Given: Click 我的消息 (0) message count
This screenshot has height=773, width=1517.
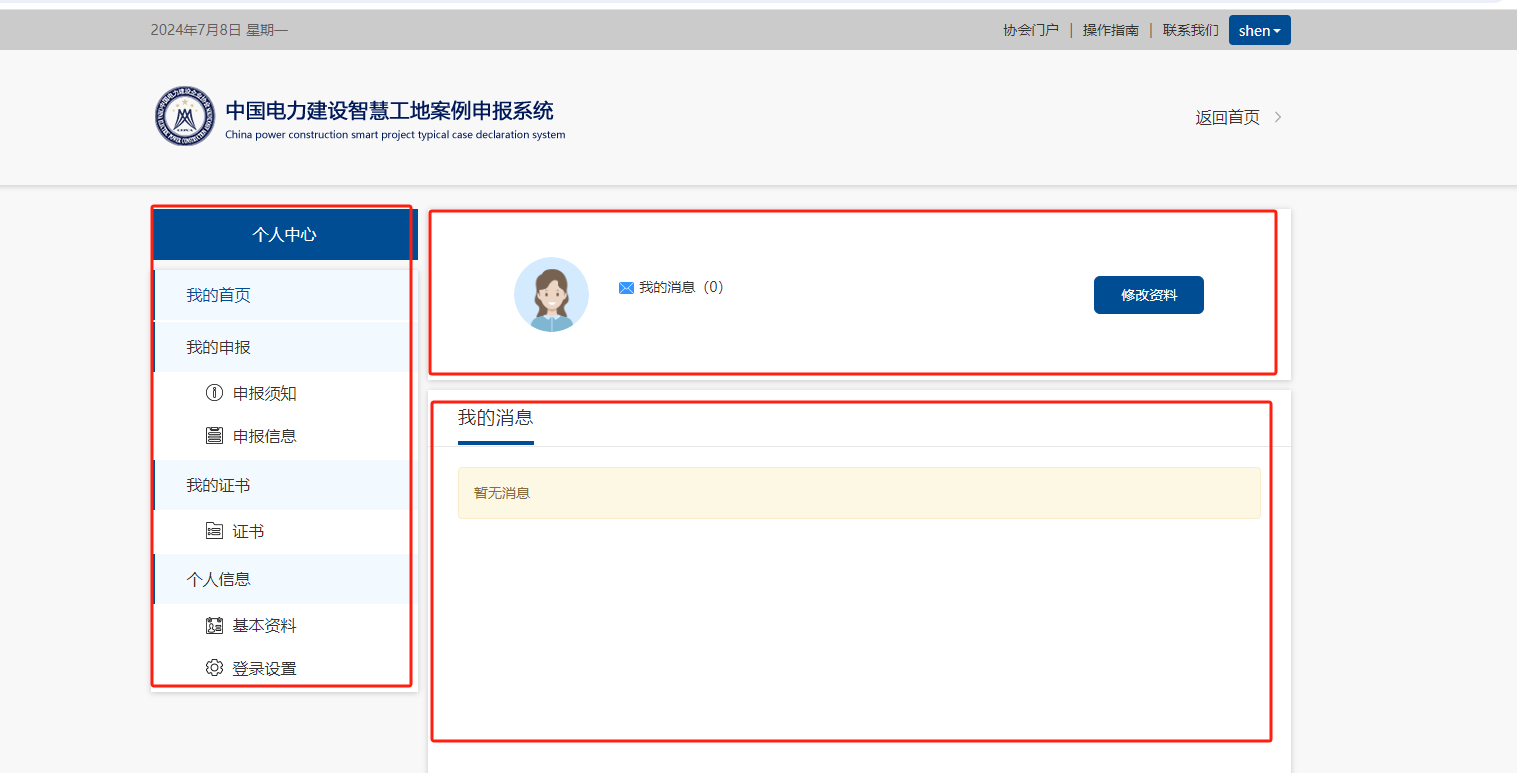Looking at the screenshot, I should [681, 287].
